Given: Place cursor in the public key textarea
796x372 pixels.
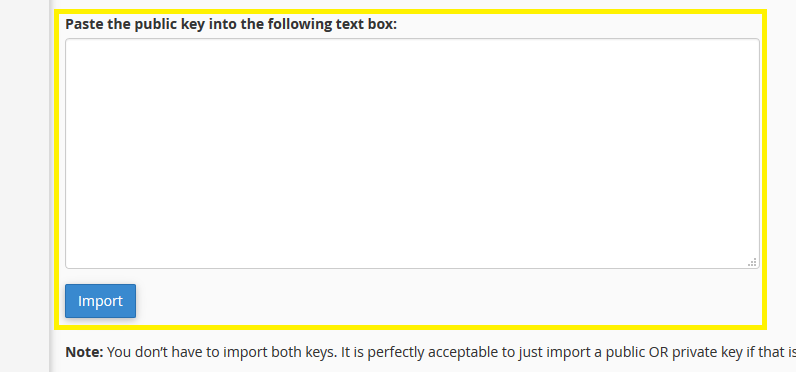Looking at the screenshot, I should click(412, 153).
